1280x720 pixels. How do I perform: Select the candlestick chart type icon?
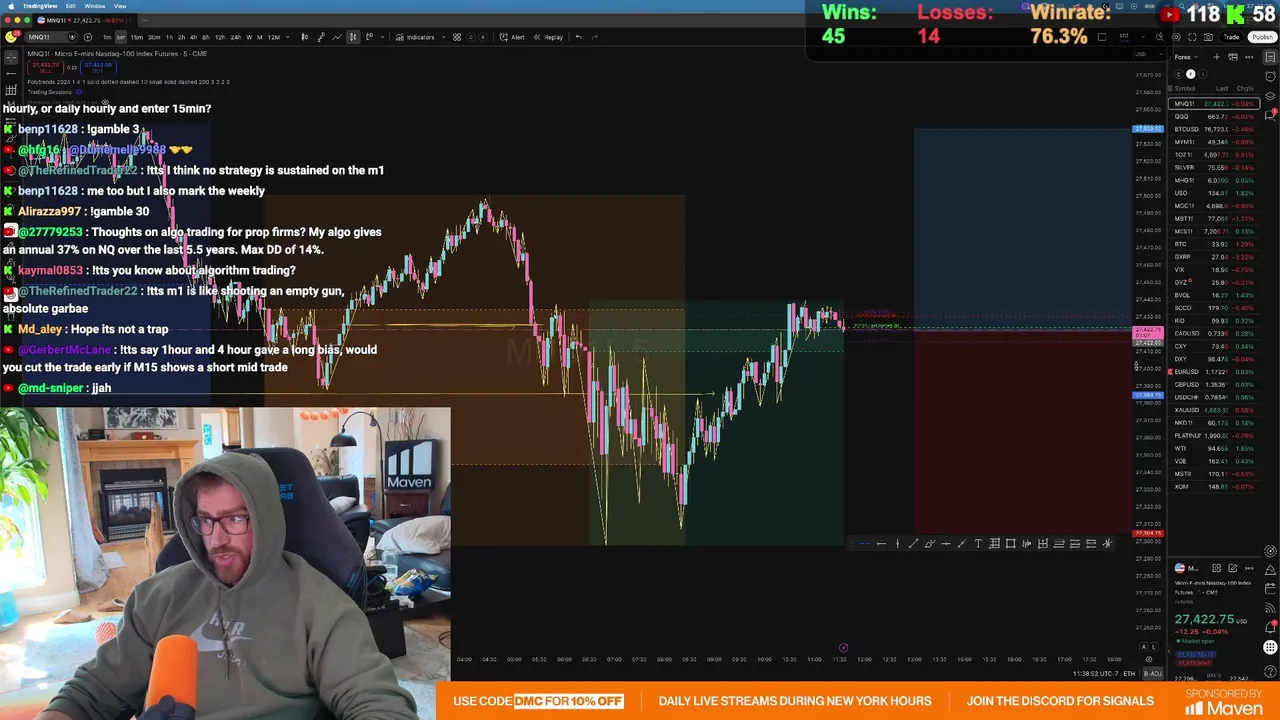[353, 37]
